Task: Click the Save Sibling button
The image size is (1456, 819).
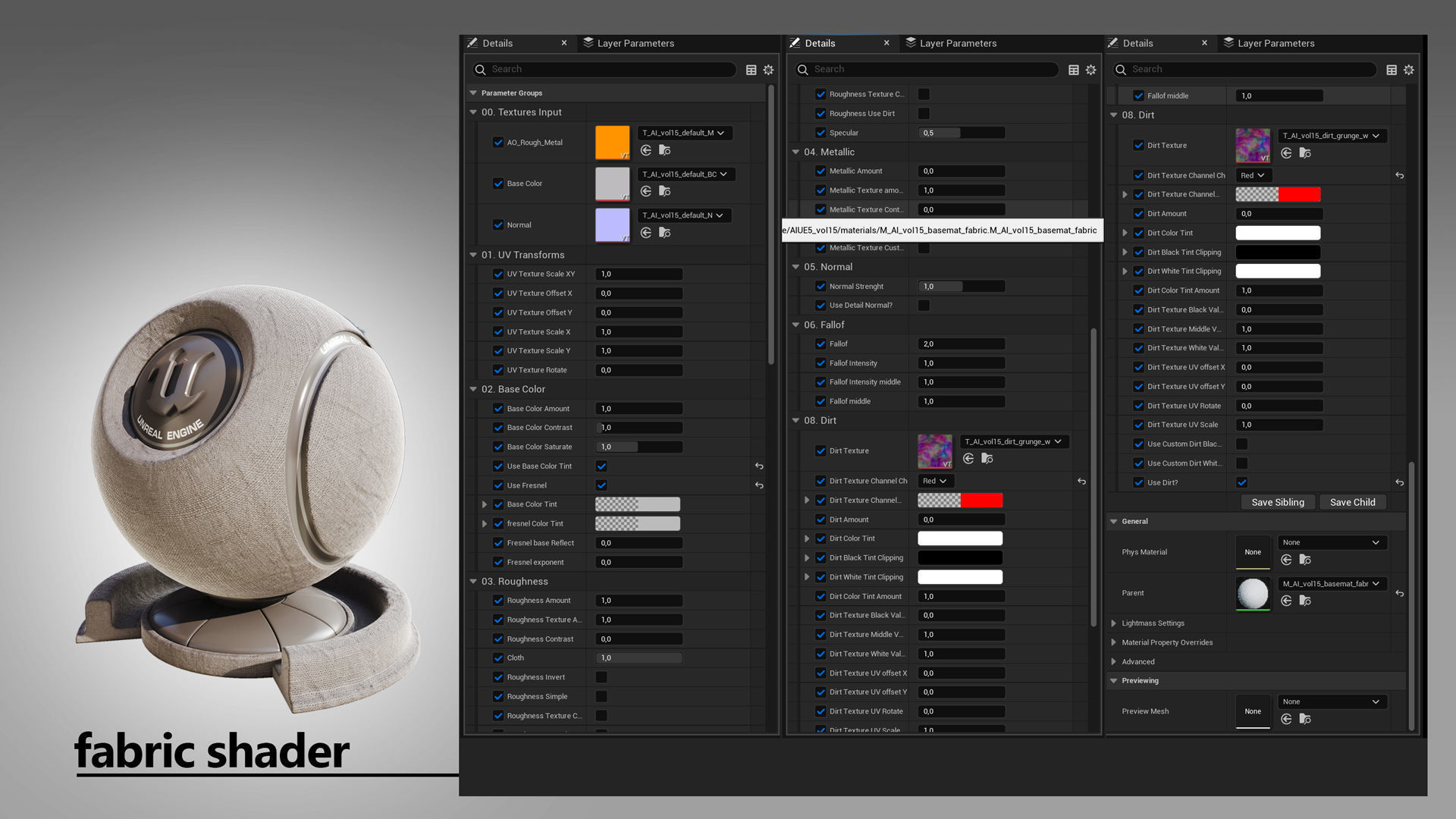Action: click(1277, 502)
